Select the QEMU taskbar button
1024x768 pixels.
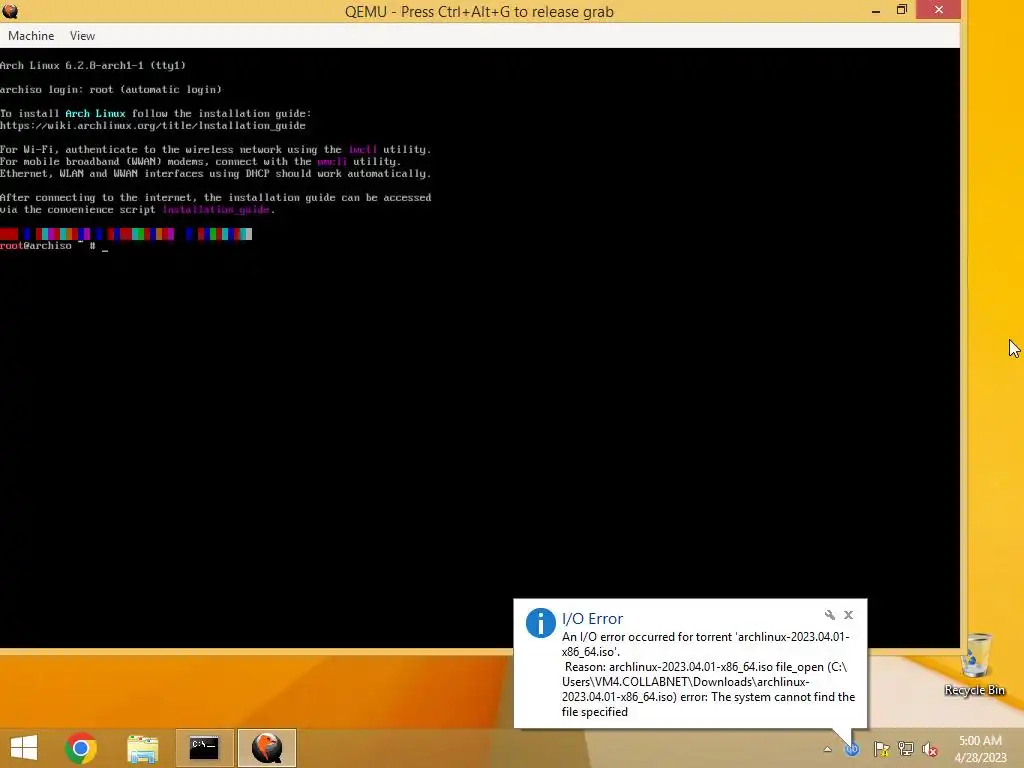coord(266,748)
